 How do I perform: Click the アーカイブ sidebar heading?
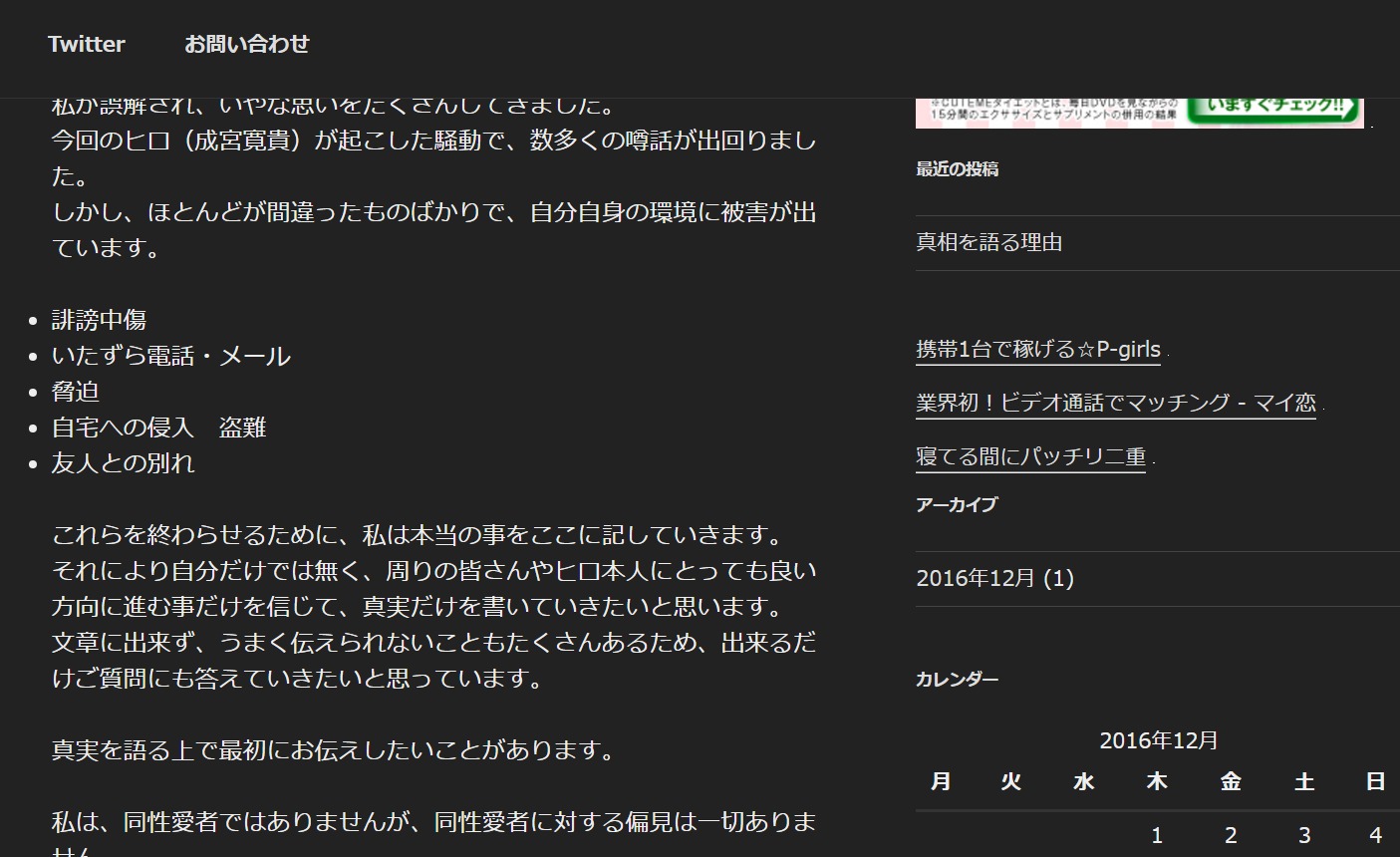click(956, 504)
